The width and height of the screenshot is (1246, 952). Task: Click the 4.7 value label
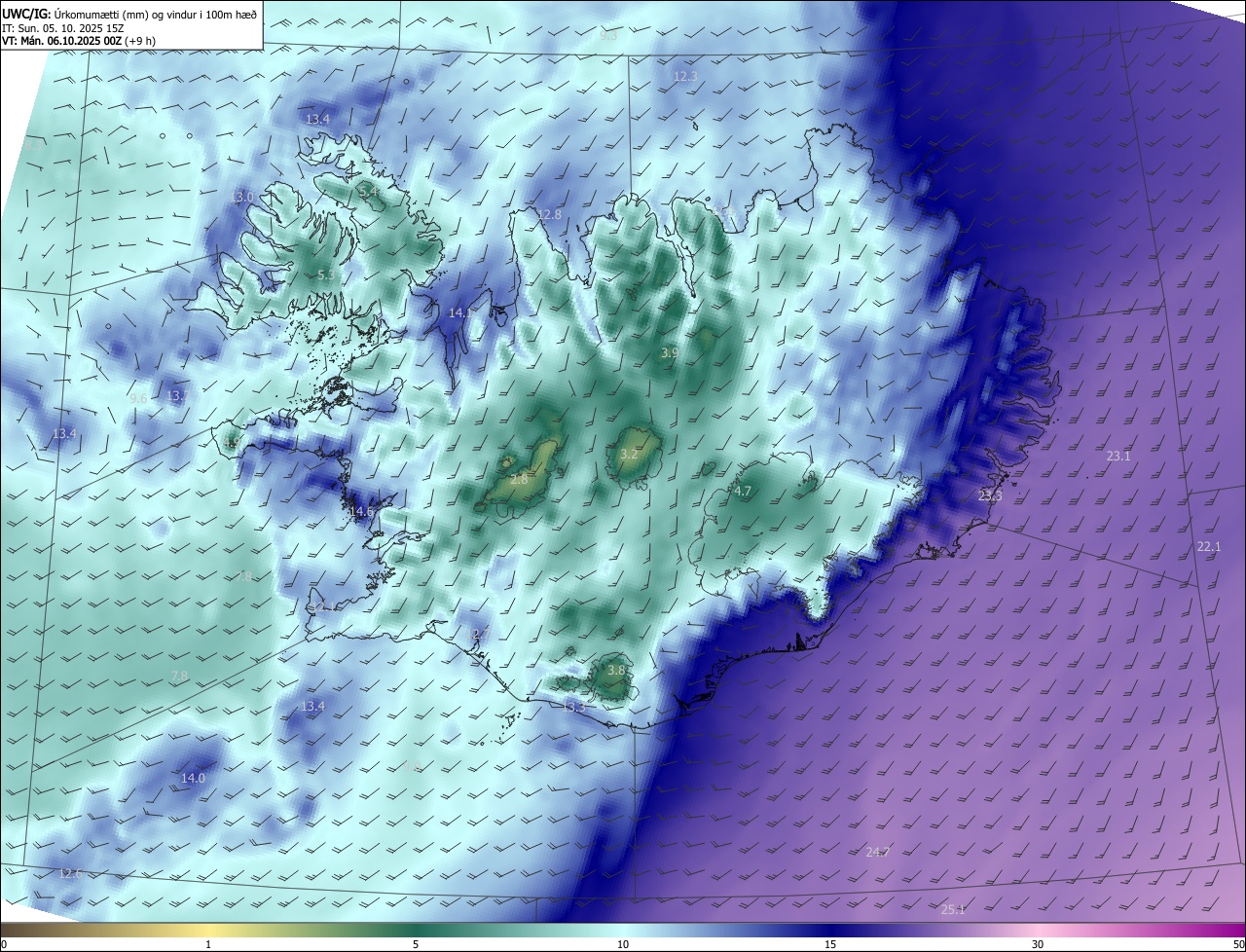coord(743,492)
